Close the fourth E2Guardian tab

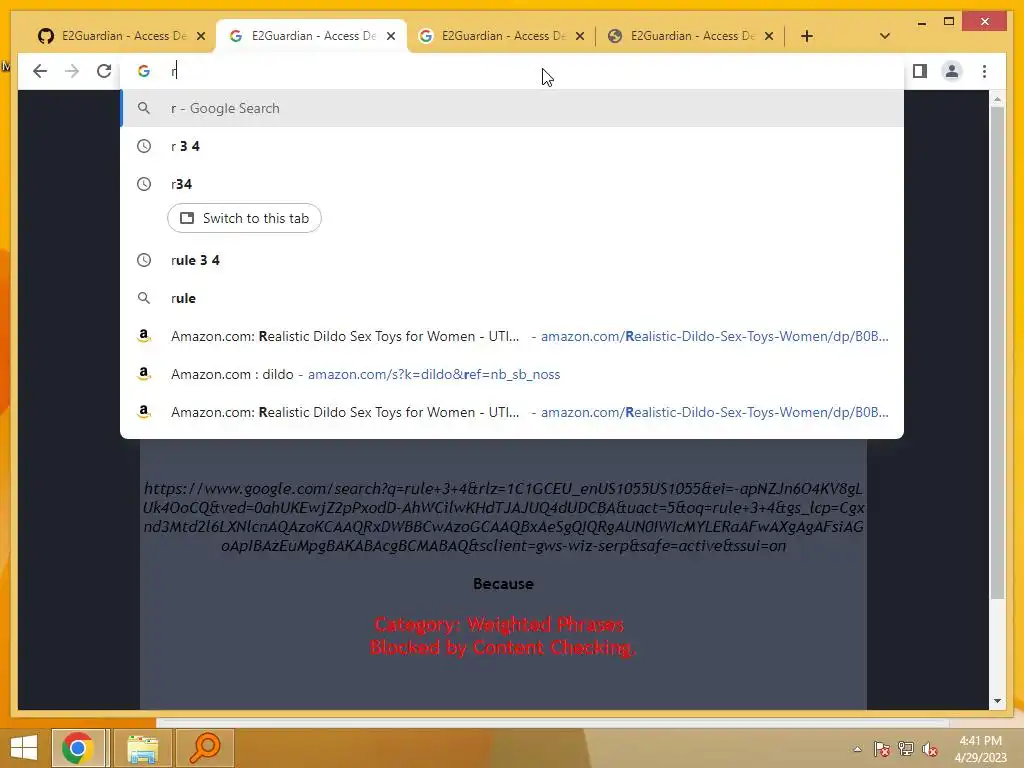(769, 36)
